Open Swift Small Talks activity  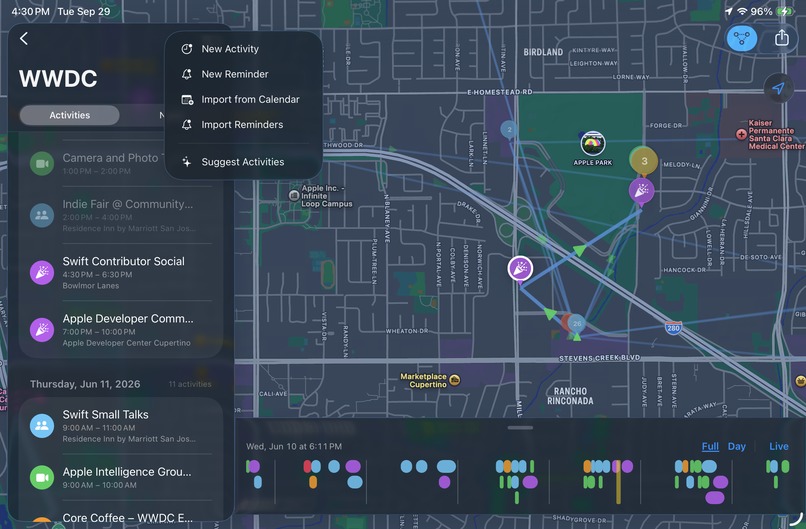tap(120, 426)
